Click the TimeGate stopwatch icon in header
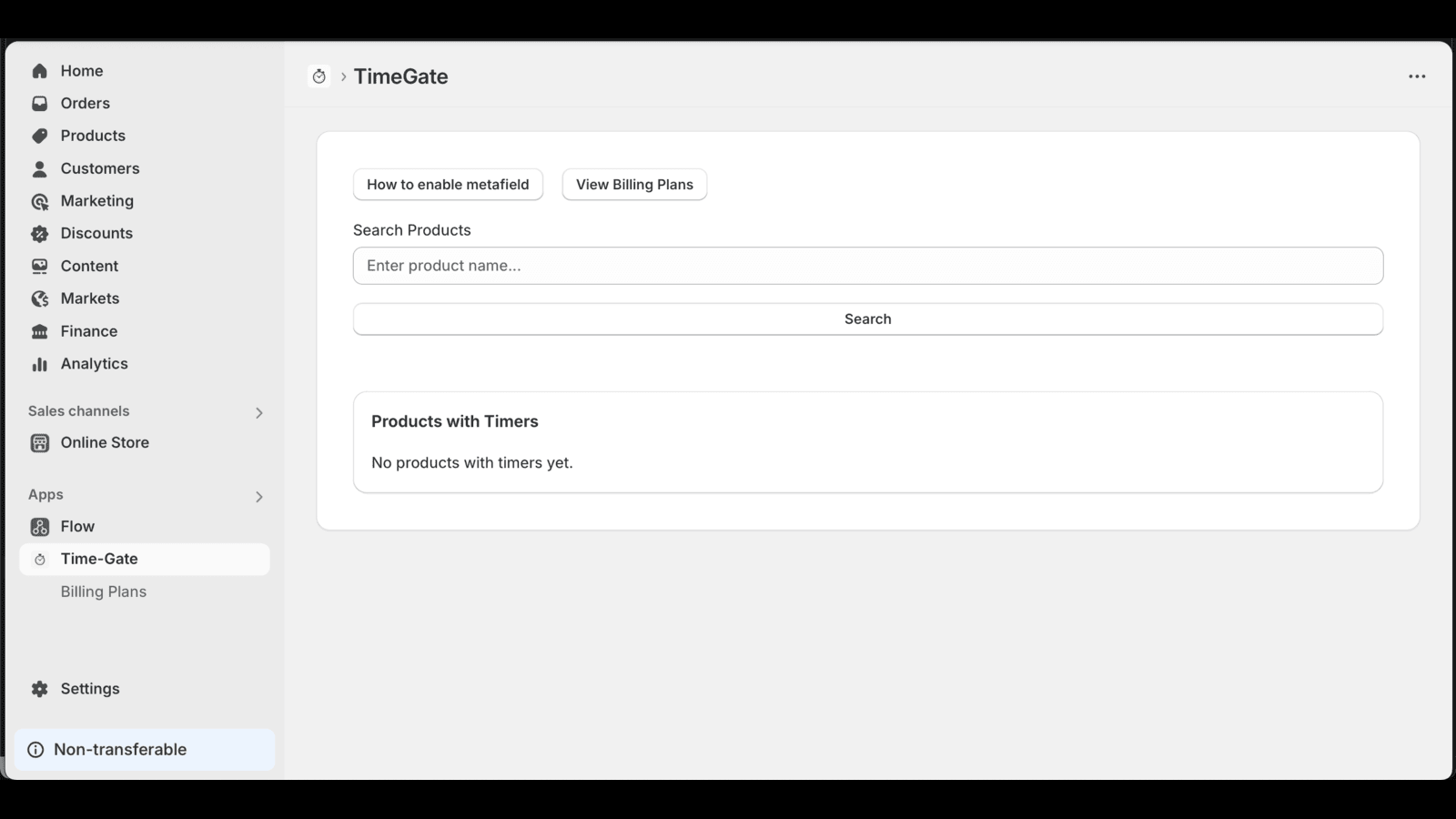Screen dimensions: 1456x819 [318, 76]
